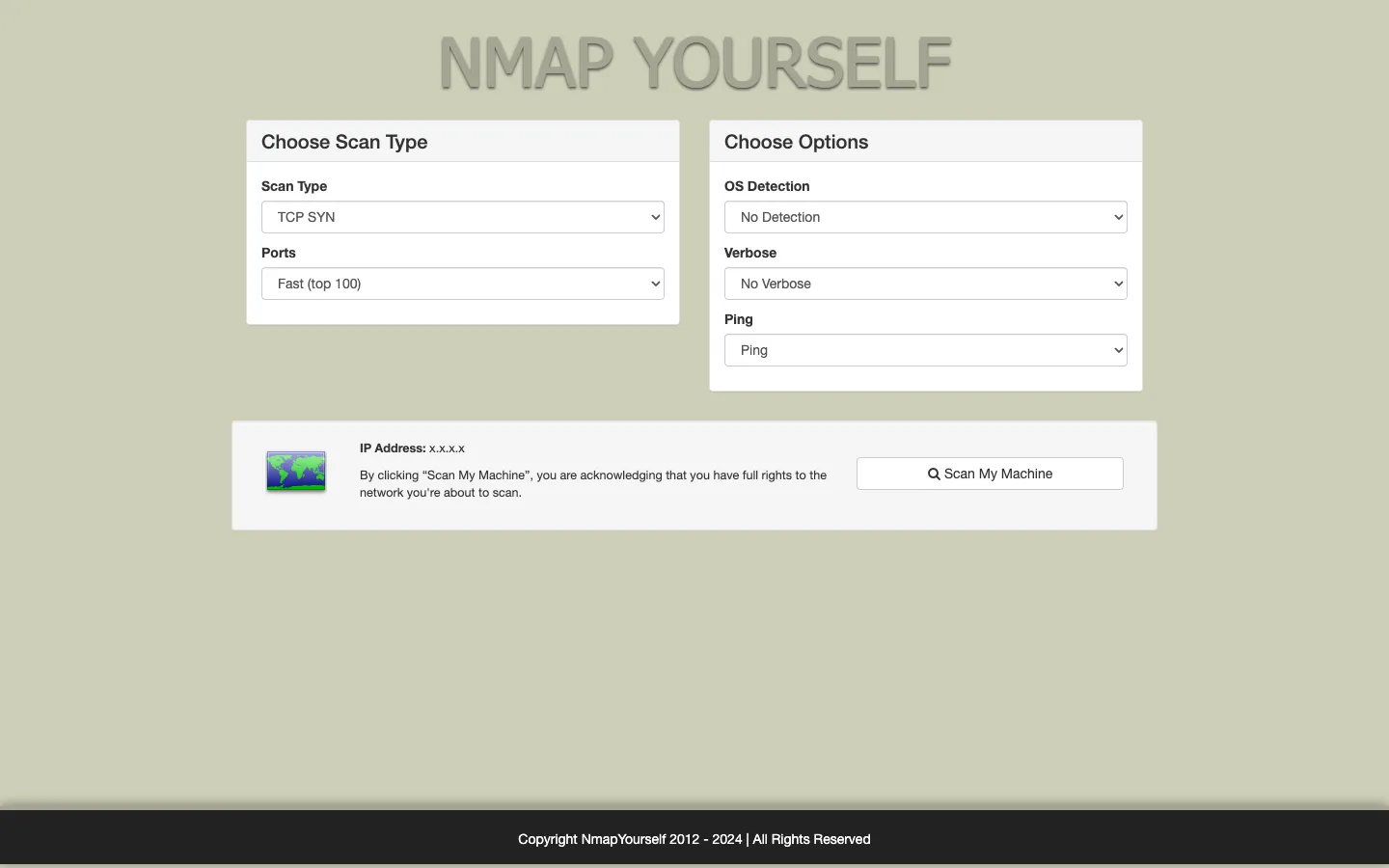The height and width of the screenshot is (868, 1389).
Task: Click the NMAP YOURSELF title
Action: click(694, 64)
